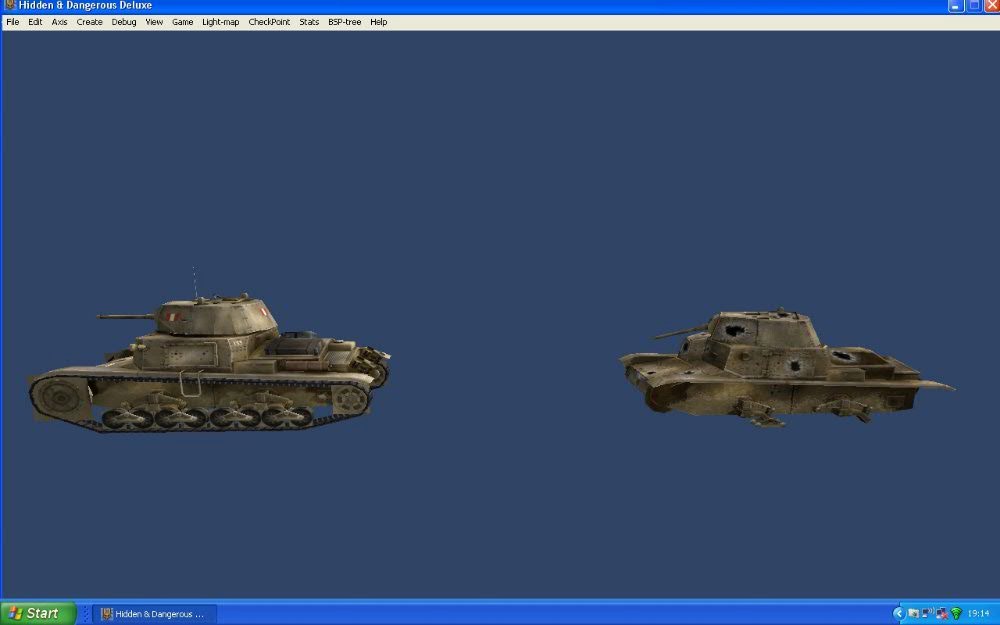Open the Game menu
The width and height of the screenshot is (1000, 625).
[x=182, y=22]
